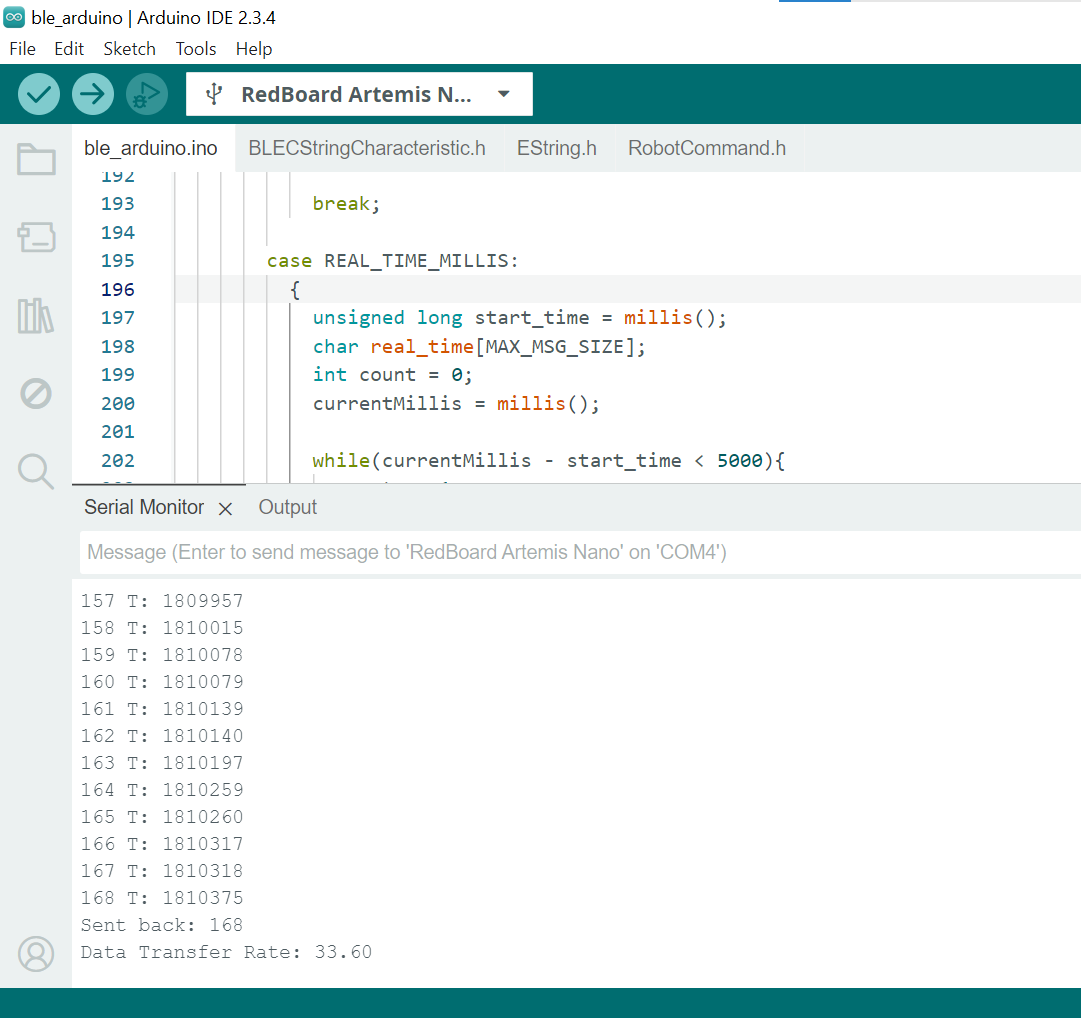The height and width of the screenshot is (1018, 1081).
Task: Click line number 202 in the gutter
Action: [x=118, y=460]
